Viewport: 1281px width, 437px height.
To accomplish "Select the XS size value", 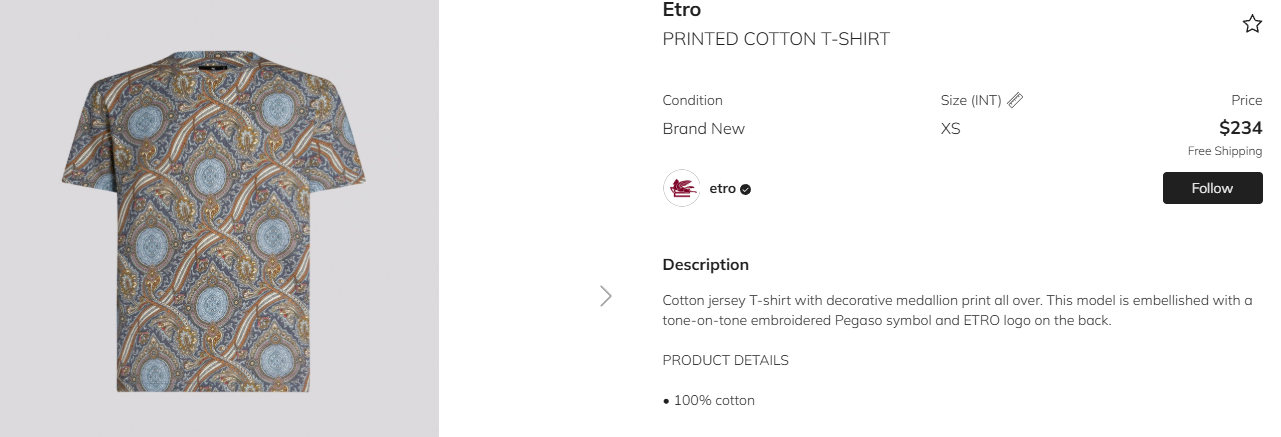I will (950, 129).
